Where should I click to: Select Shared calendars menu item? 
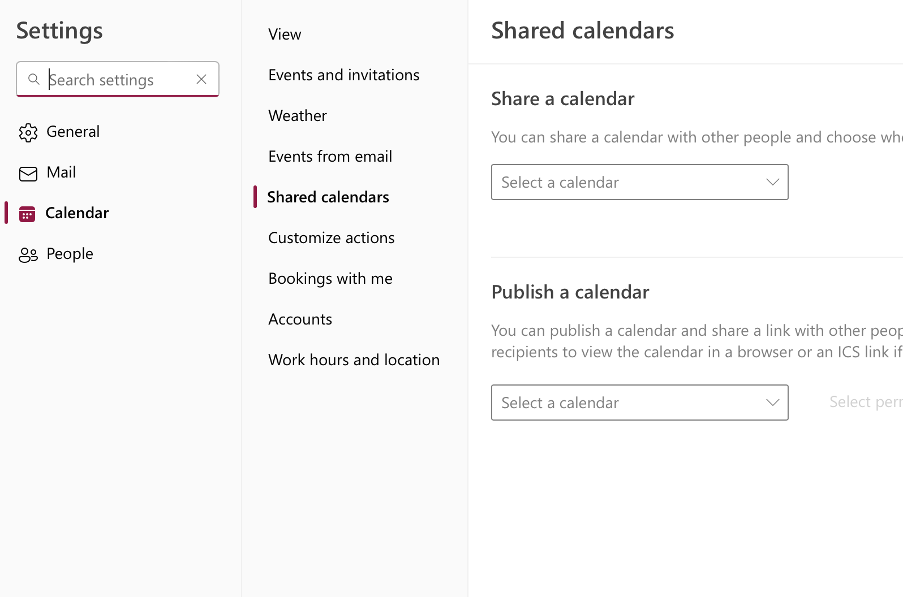[x=328, y=197]
